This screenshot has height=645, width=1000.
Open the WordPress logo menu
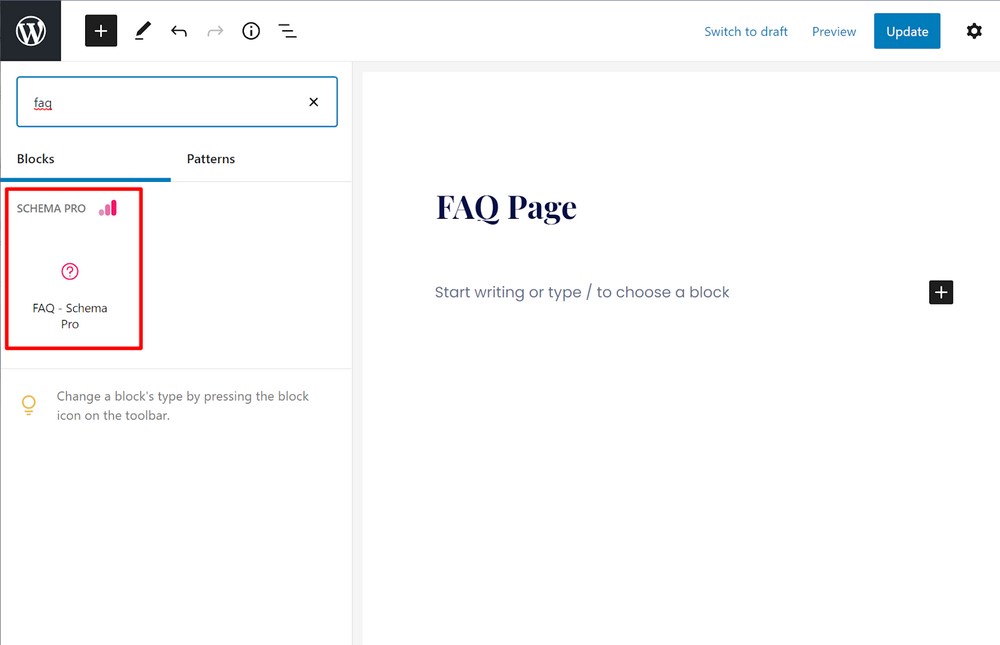click(x=31, y=31)
